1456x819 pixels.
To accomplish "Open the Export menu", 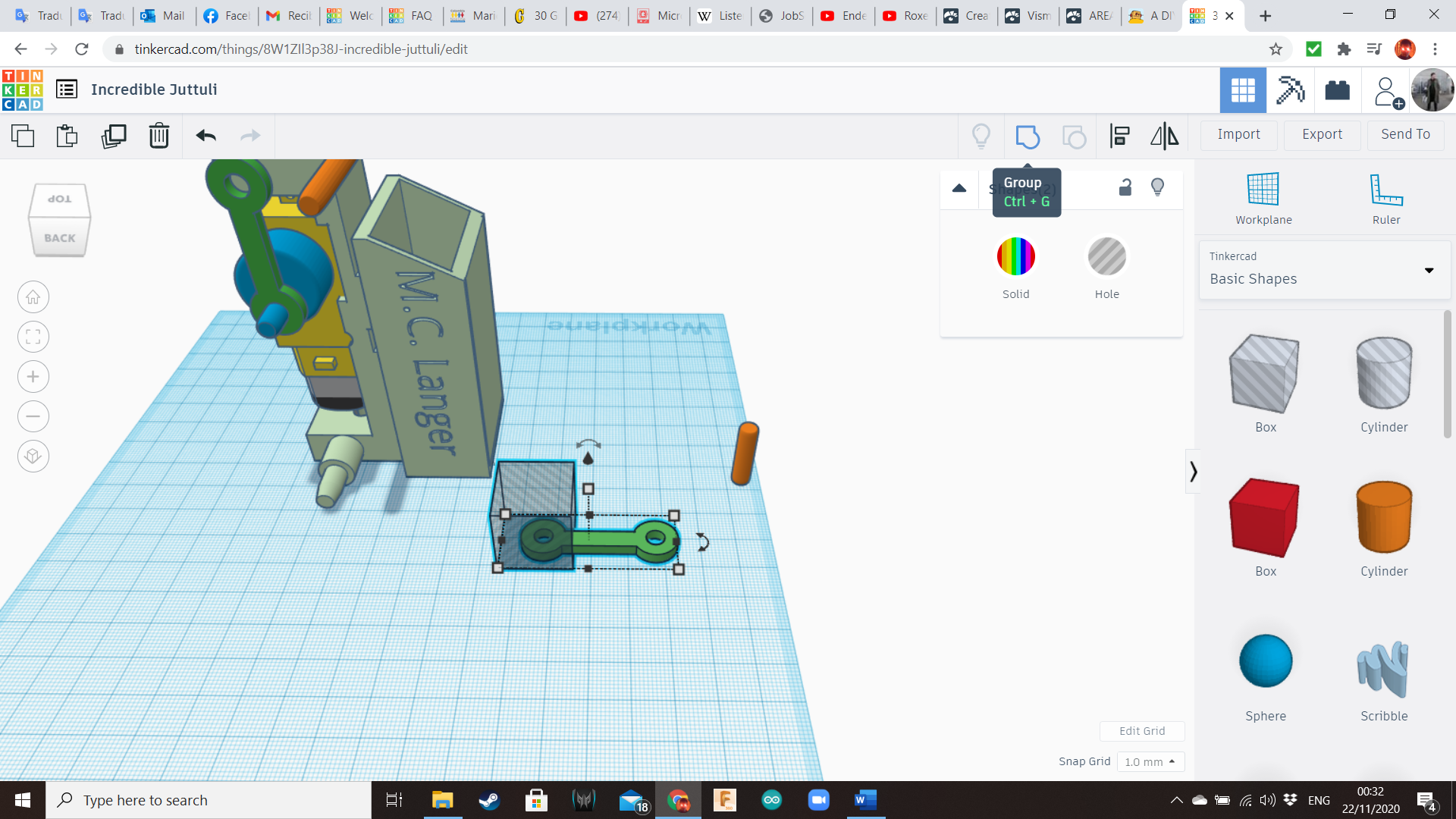I will (1322, 134).
